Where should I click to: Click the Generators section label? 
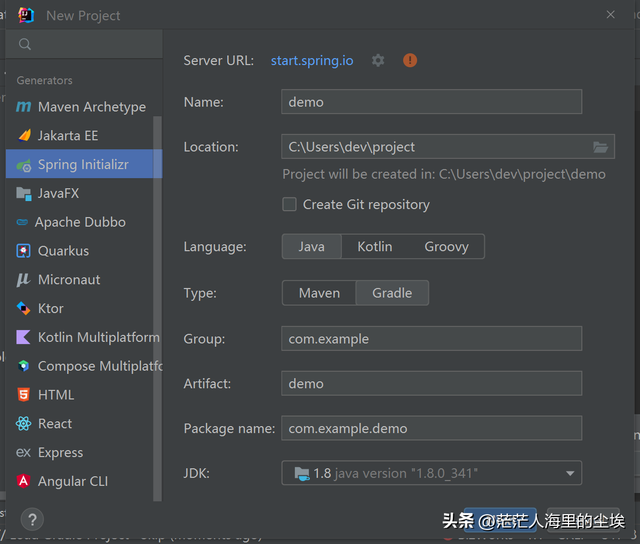pos(44,80)
